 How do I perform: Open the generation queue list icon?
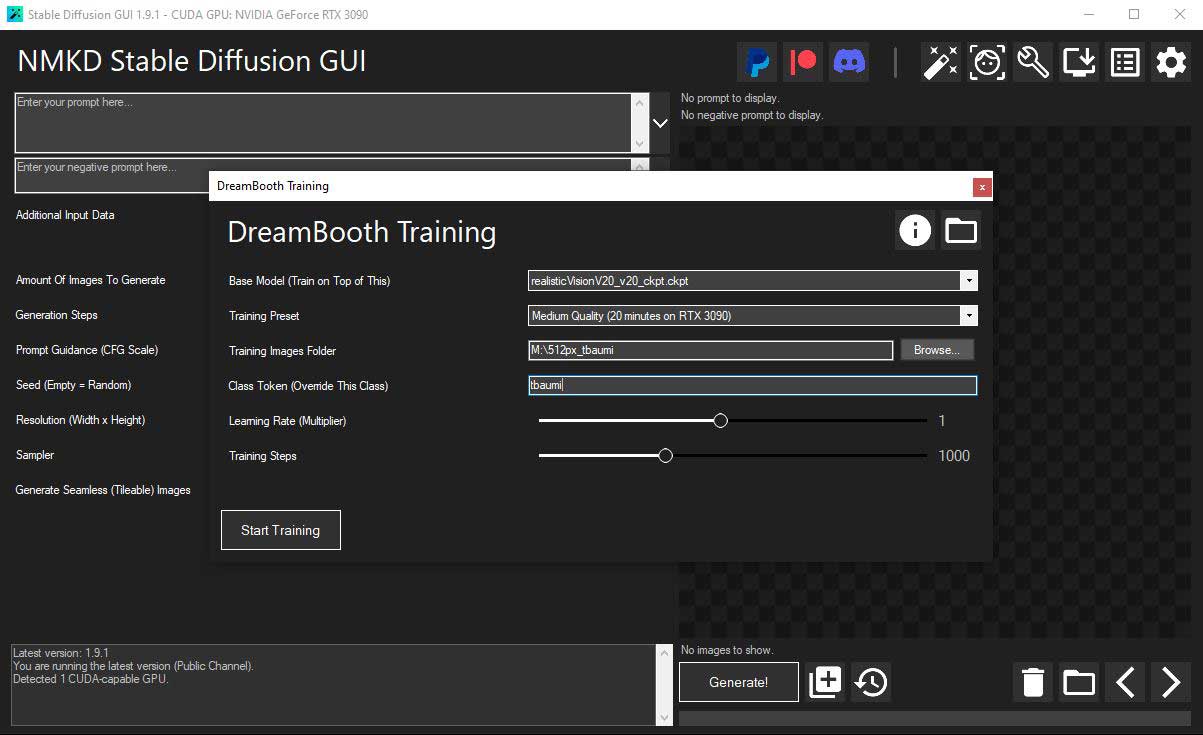pyautogui.click(x=1124, y=62)
